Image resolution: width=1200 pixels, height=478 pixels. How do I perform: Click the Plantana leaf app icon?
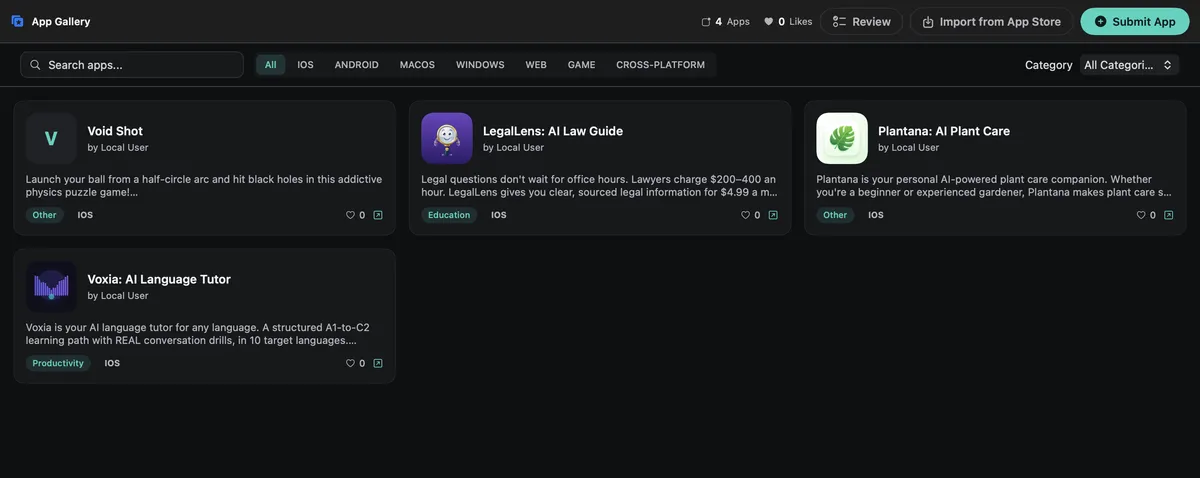(842, 138)
